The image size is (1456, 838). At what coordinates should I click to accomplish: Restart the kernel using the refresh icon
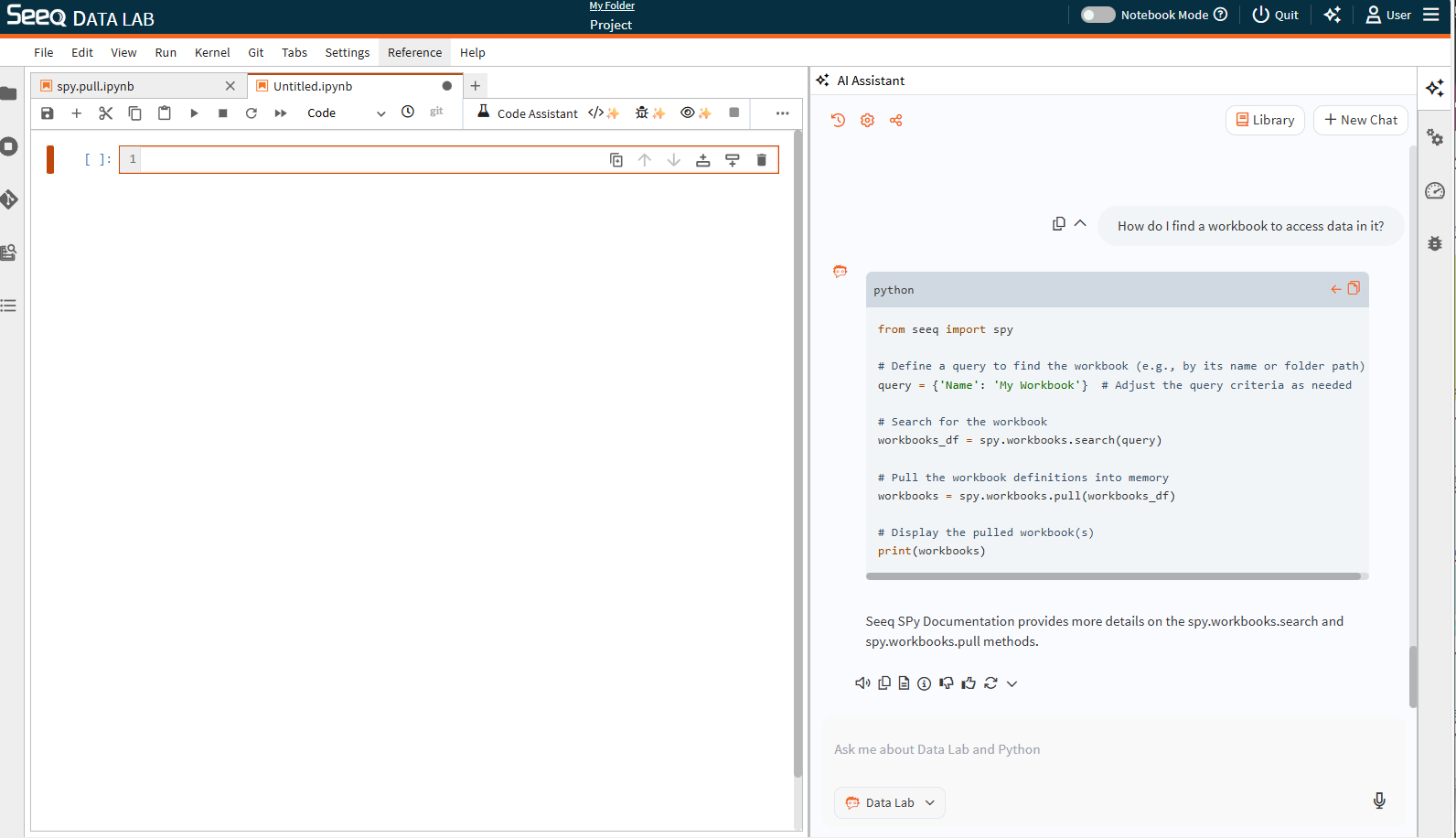(x=252, y=113)
